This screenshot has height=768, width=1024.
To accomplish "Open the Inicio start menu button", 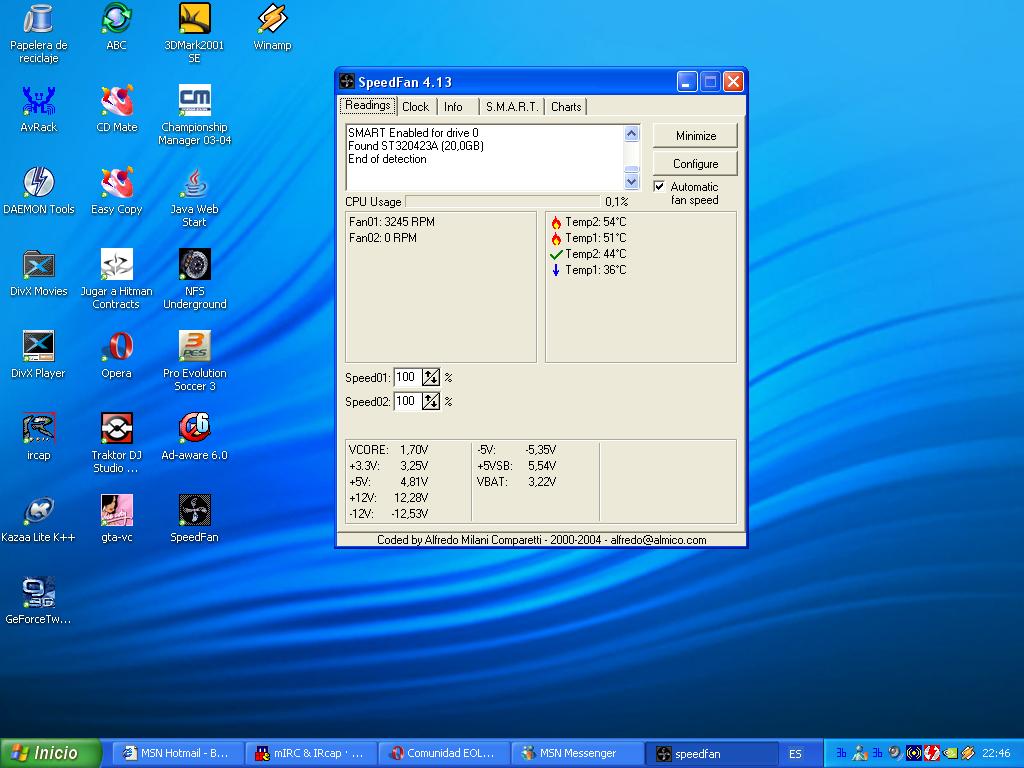I will [51, 753].
